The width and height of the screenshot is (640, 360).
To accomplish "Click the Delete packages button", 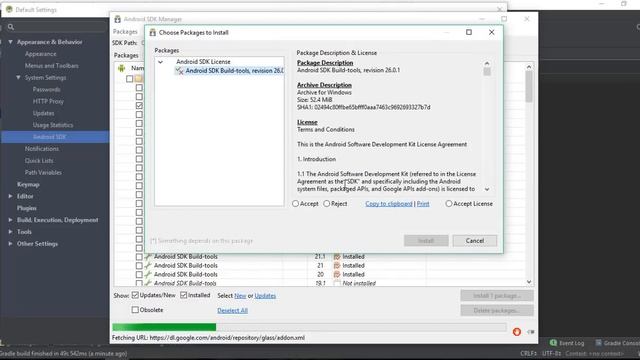I will point(497,311).
